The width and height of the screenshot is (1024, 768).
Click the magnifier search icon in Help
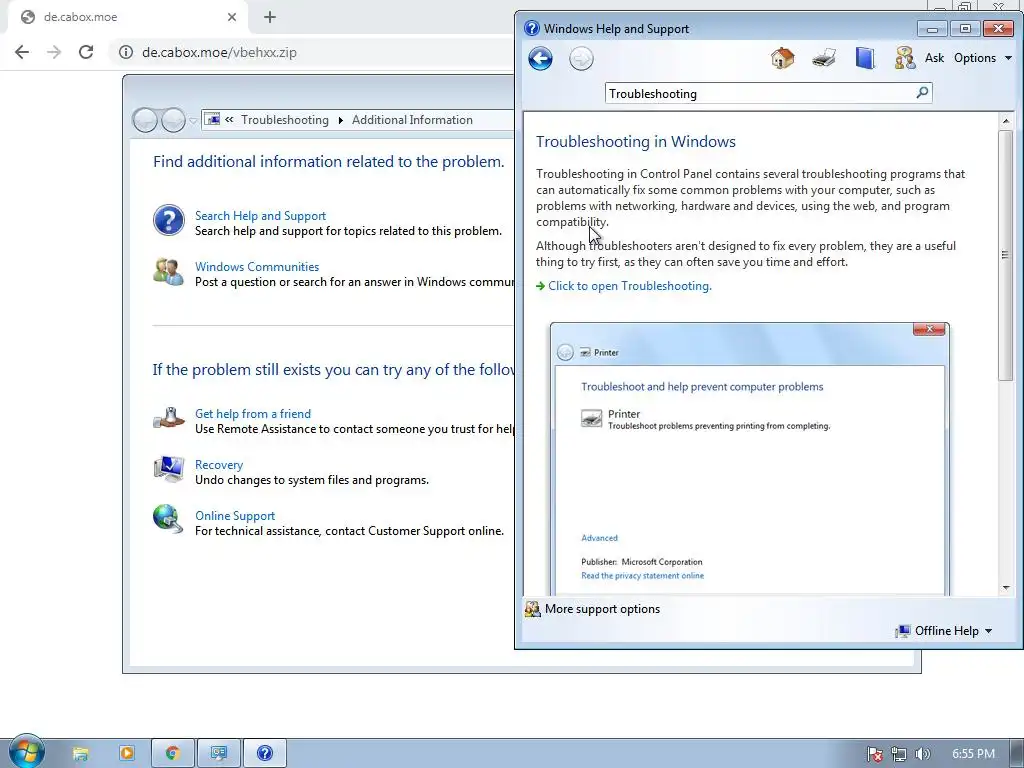pyautogui.click(x=922, y=93)
